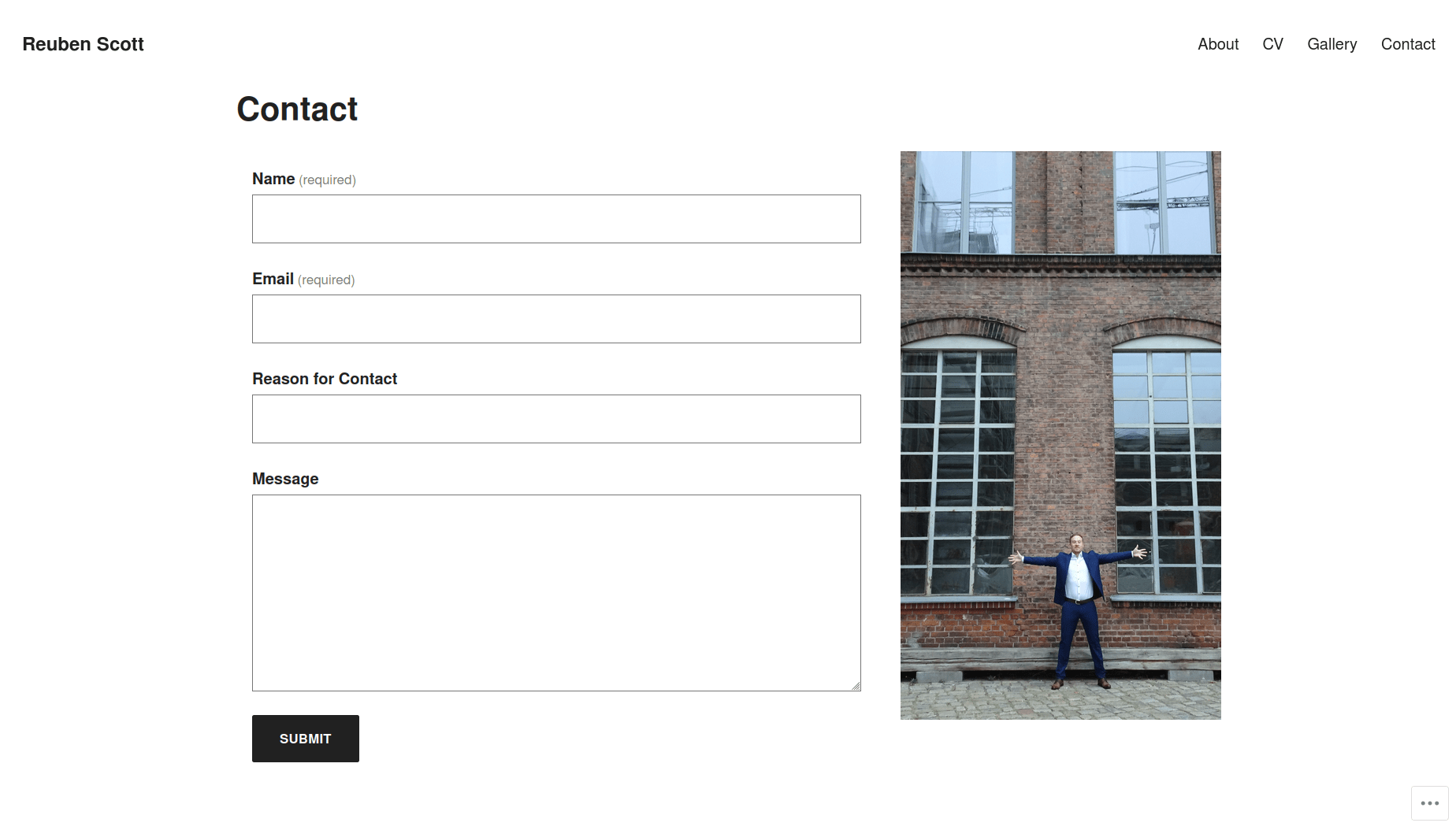Click the Contact page heading
This screenshot has height=830, width=1456.
pyautogui.click(x=297, y=109)
